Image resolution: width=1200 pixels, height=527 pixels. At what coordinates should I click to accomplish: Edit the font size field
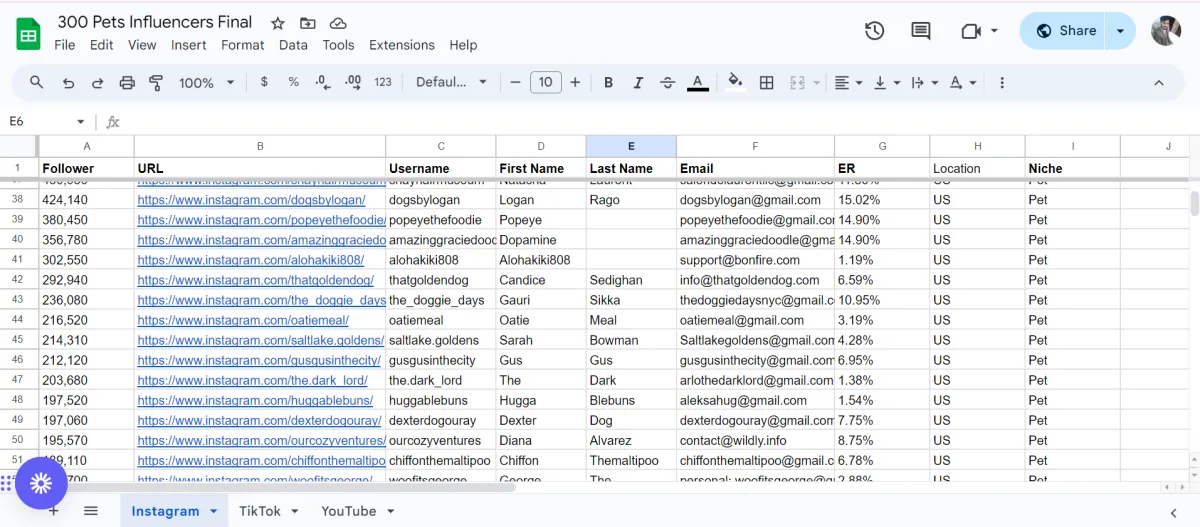point(545,83)
